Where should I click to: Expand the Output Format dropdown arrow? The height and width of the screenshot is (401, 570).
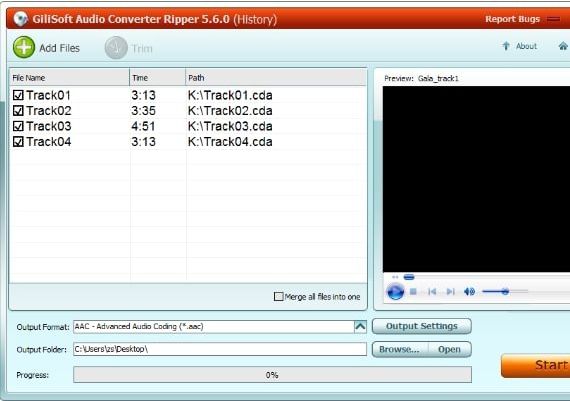360,326
